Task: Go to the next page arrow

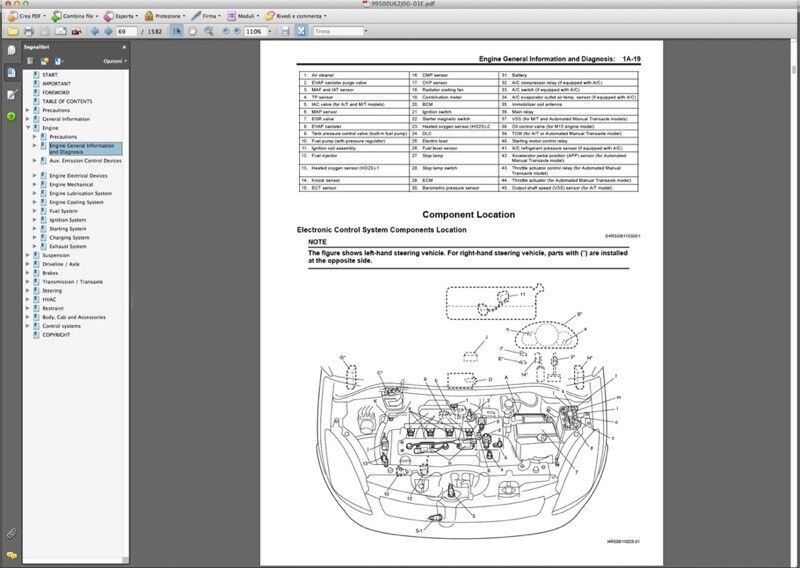Action: point(105,32)
